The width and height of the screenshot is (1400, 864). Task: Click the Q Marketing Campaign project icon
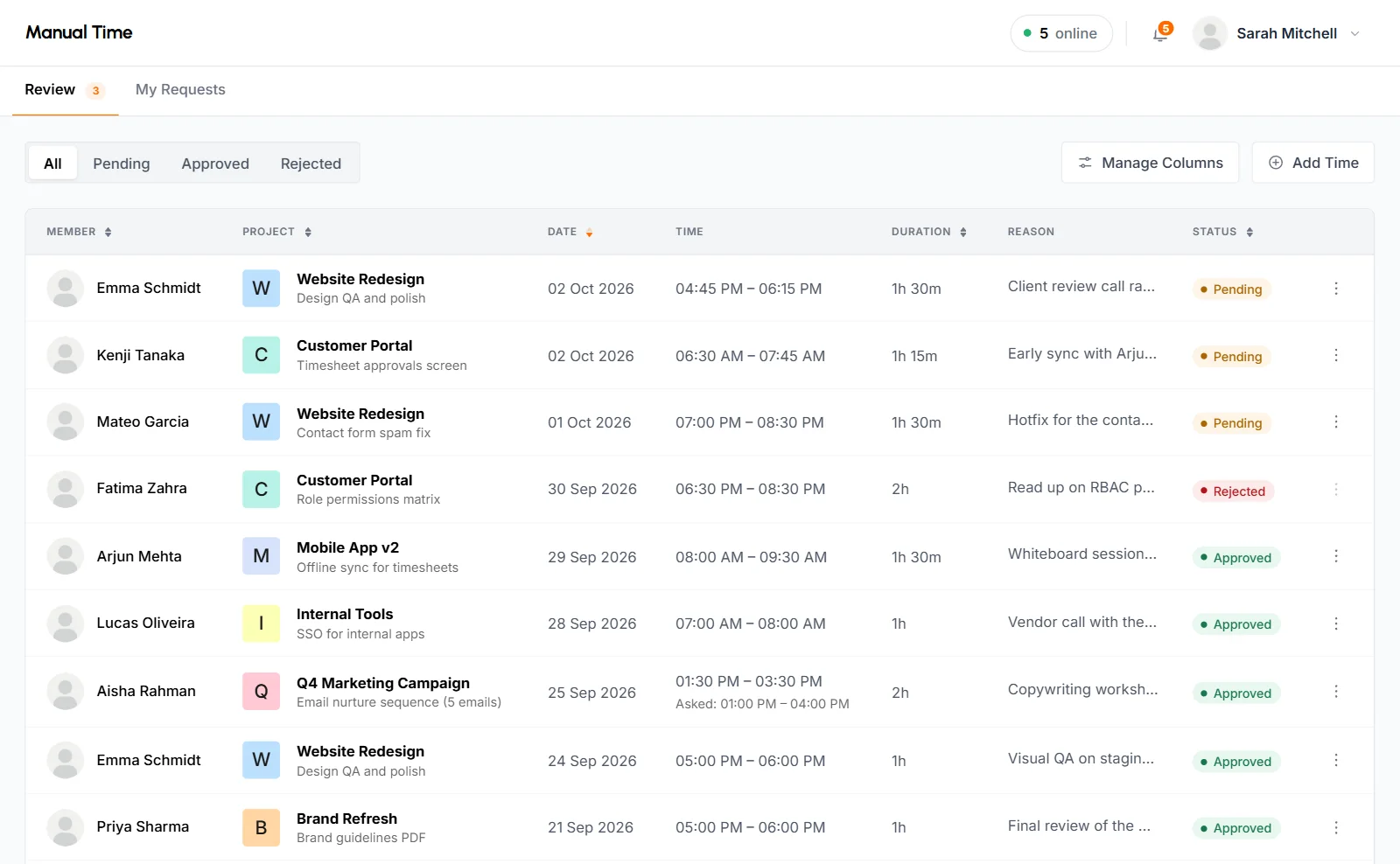click(x=261, y=692)
